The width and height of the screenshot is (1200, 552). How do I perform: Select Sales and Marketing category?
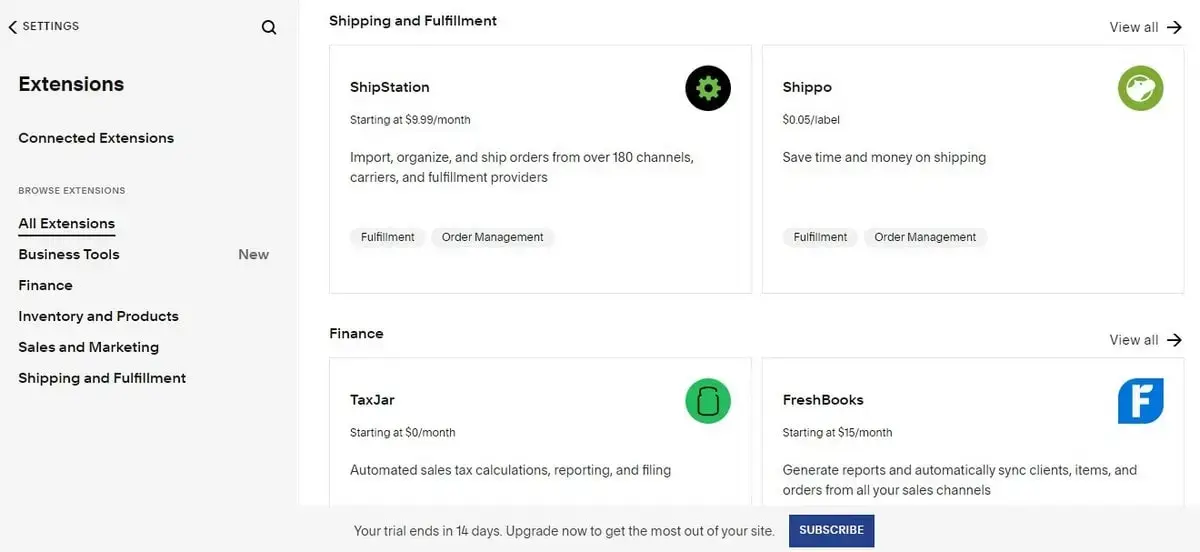[x=88, y=347]
